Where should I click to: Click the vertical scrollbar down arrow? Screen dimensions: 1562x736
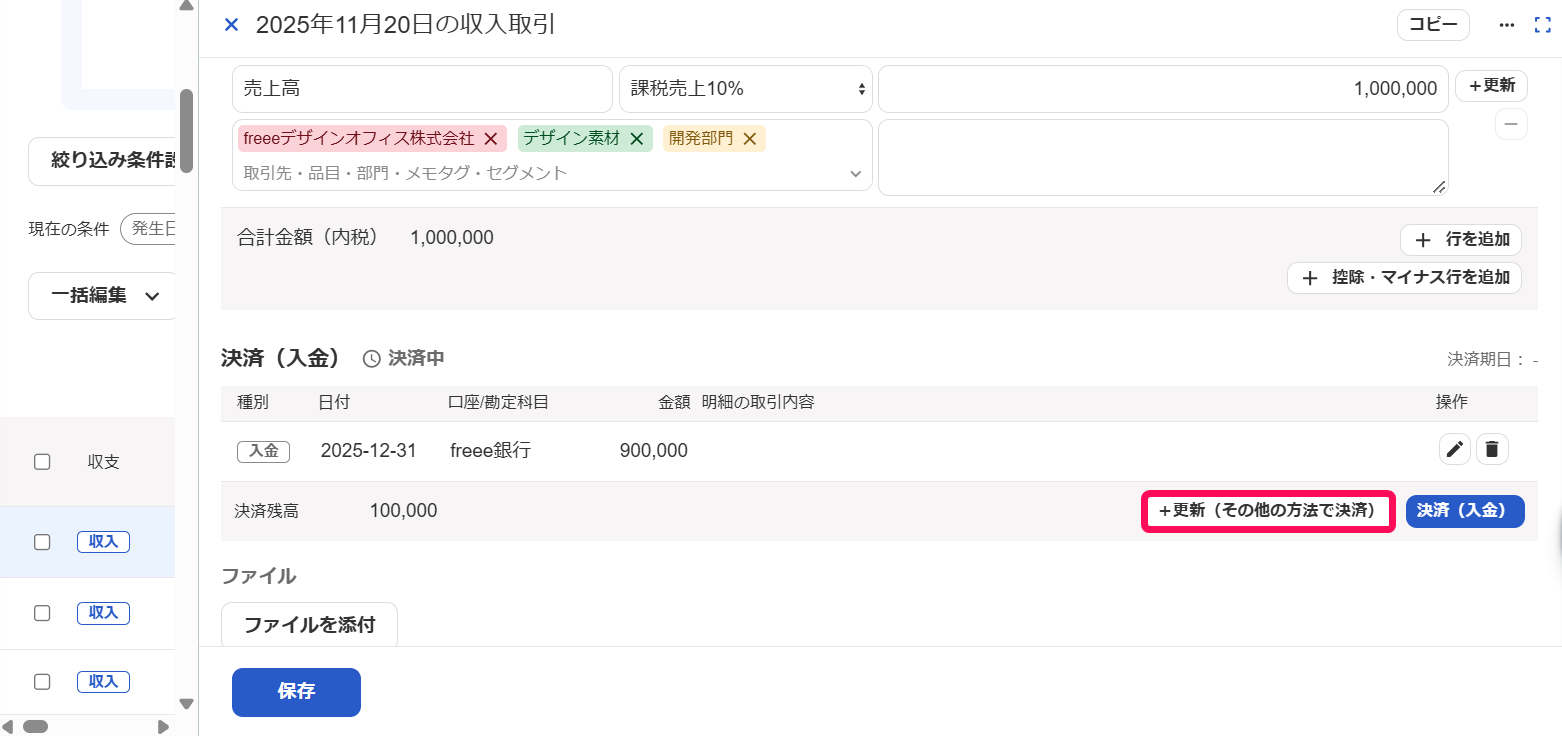tap(186, 704)
